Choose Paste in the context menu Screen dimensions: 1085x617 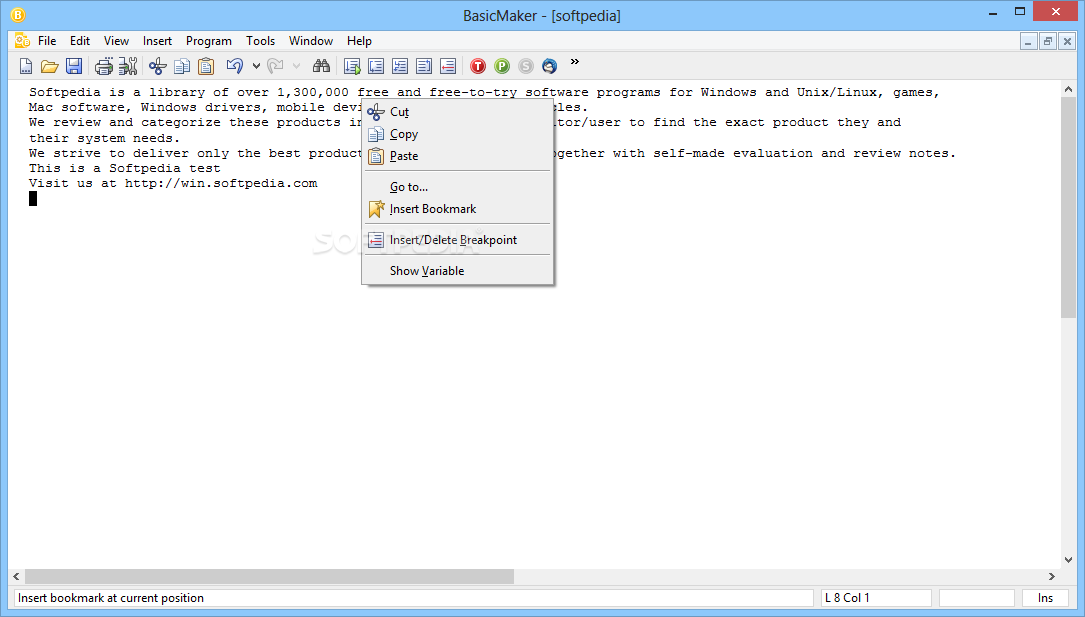coord(457,156)
